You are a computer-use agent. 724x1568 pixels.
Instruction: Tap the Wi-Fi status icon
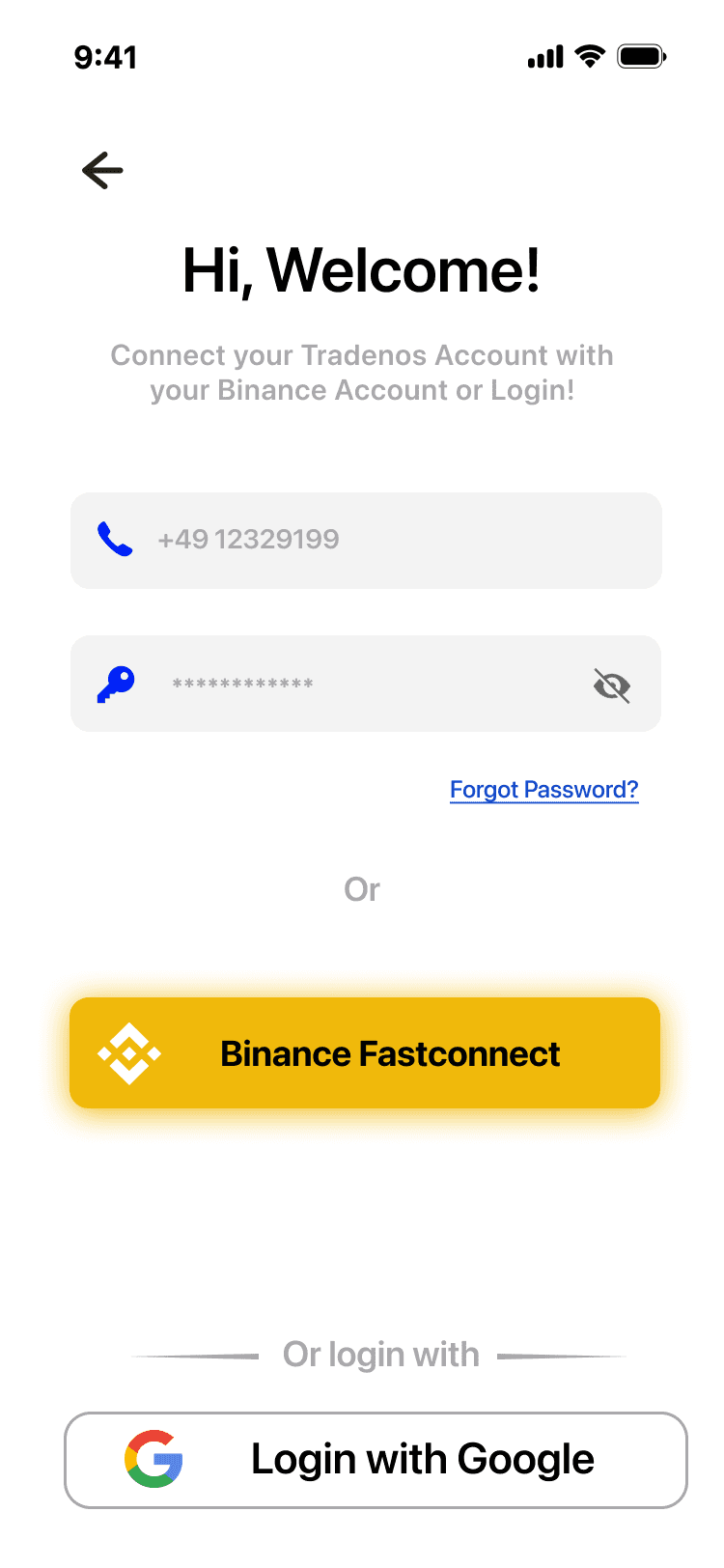(589, 56)
